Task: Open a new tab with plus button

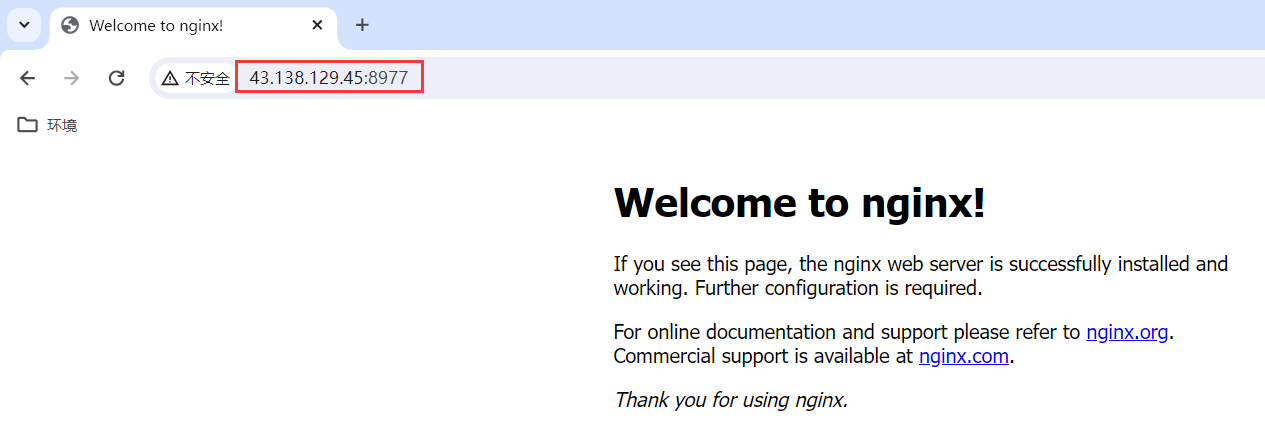Action: pos(362,25)
